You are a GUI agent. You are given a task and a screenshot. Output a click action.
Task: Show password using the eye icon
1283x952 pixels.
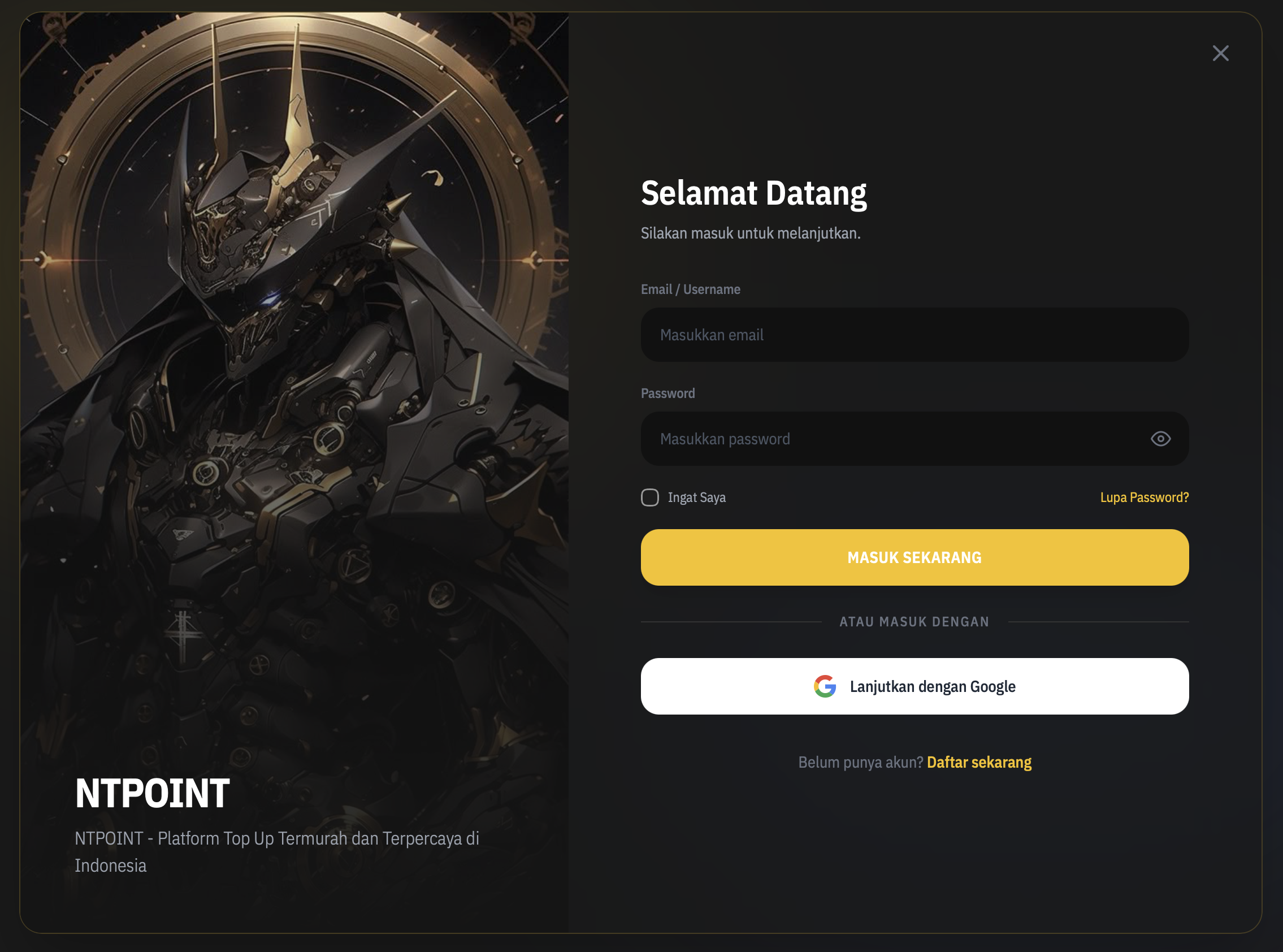pos(1160,439)
